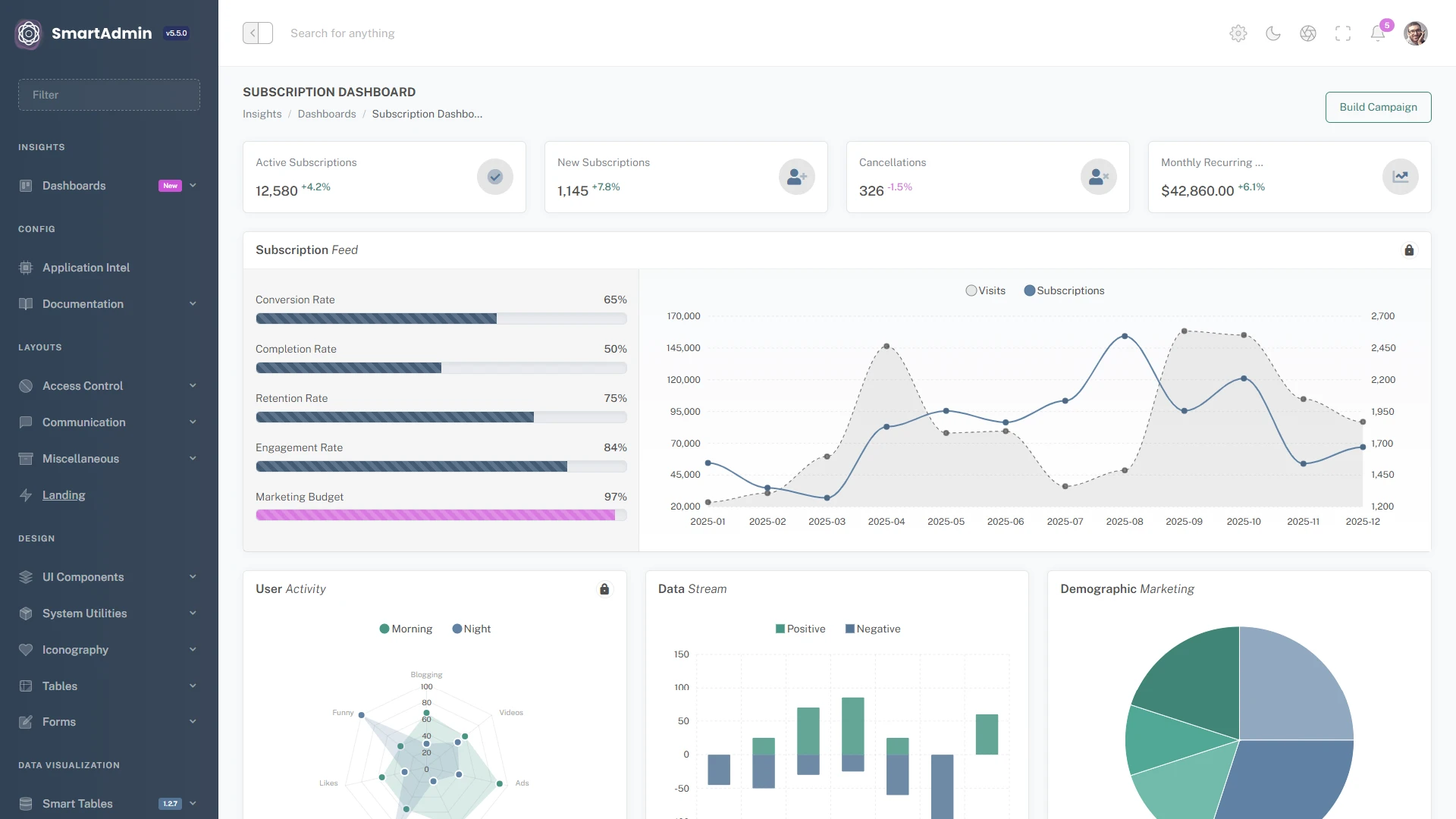This screenshot has width=1456, height=819.
Task: Open notifications bell with 5 badge
Action: (x=1378, y=33)
